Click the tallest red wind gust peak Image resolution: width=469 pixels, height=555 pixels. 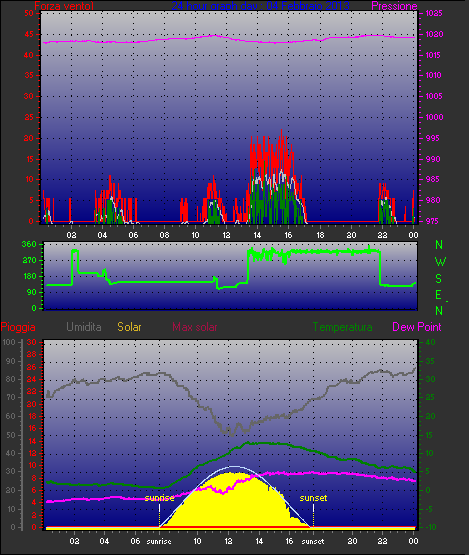pos(281,132)
